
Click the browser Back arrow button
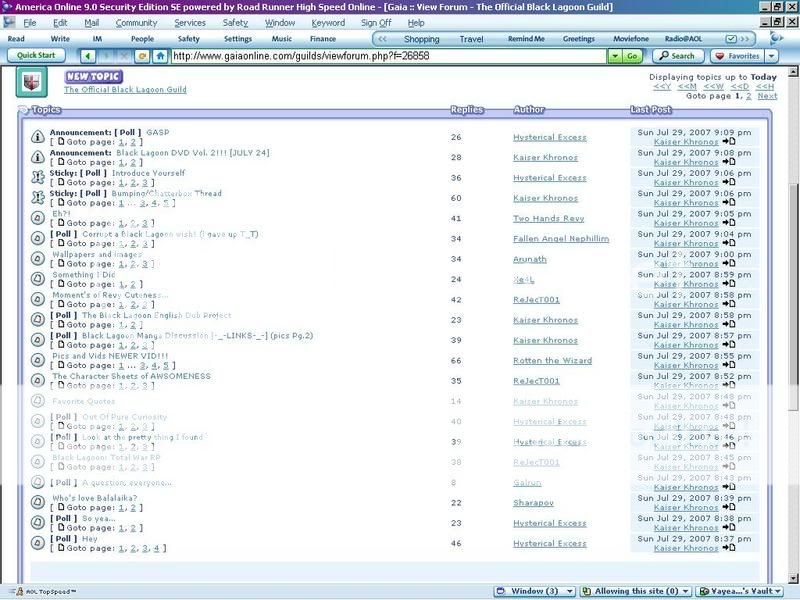[88, 56]
